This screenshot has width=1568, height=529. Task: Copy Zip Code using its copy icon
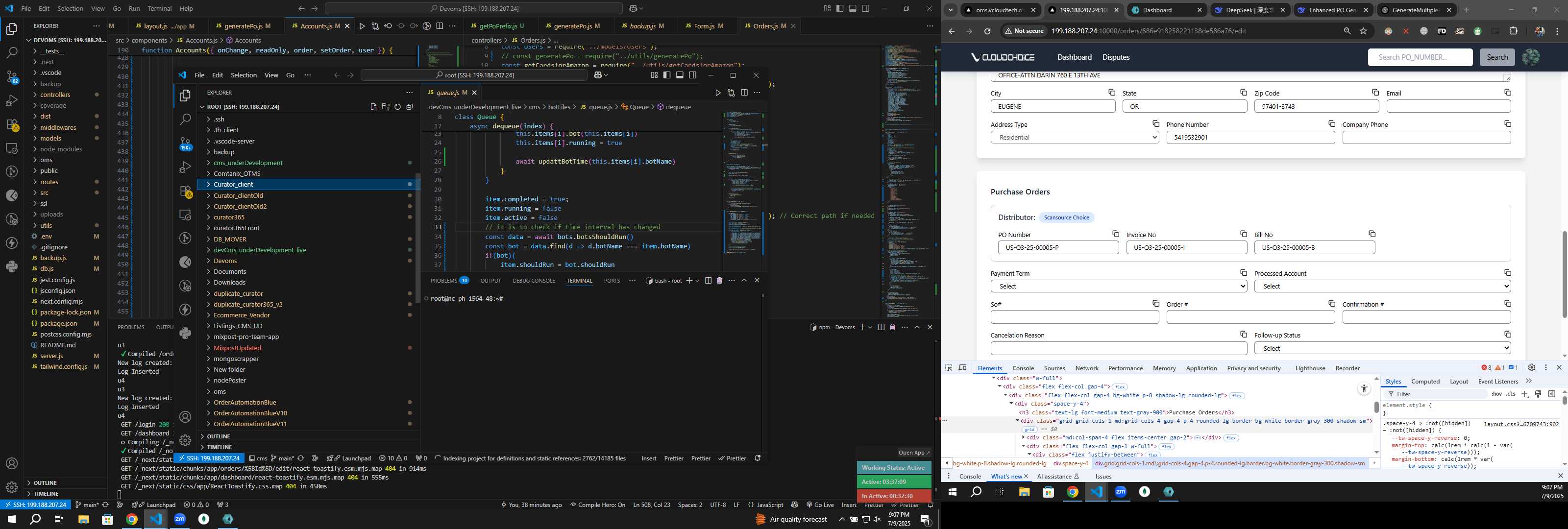[x=1374, y=93]
